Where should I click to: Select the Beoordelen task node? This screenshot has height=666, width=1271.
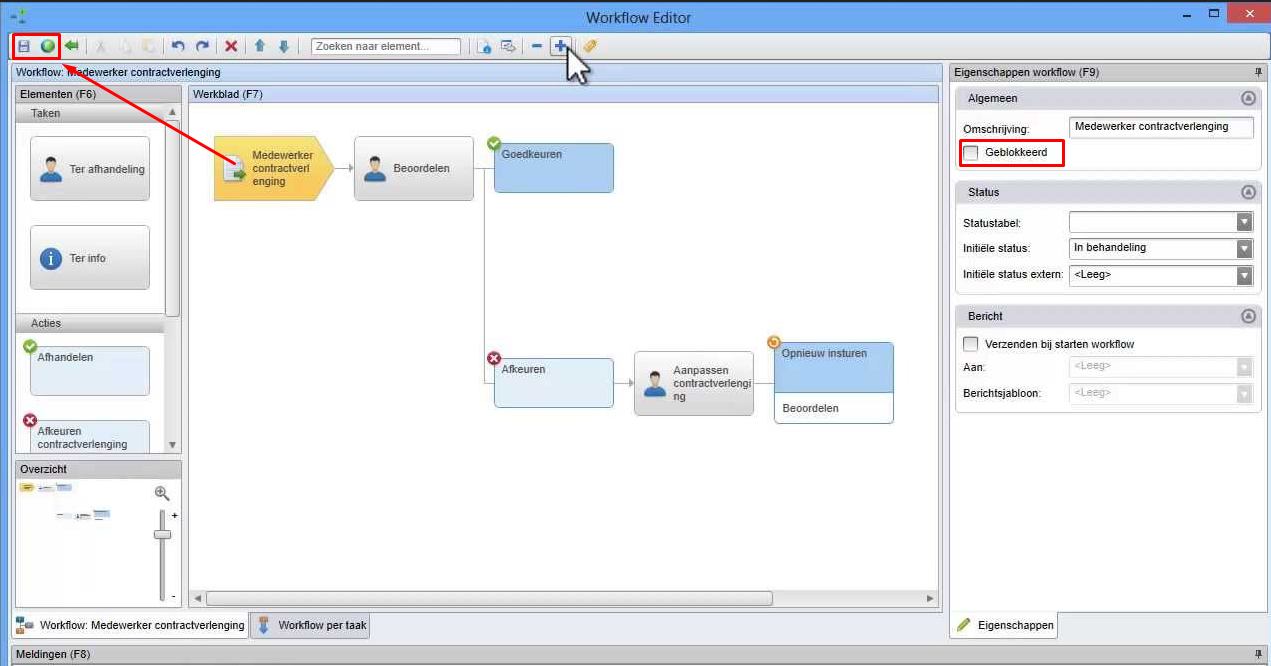click(413, 169)
